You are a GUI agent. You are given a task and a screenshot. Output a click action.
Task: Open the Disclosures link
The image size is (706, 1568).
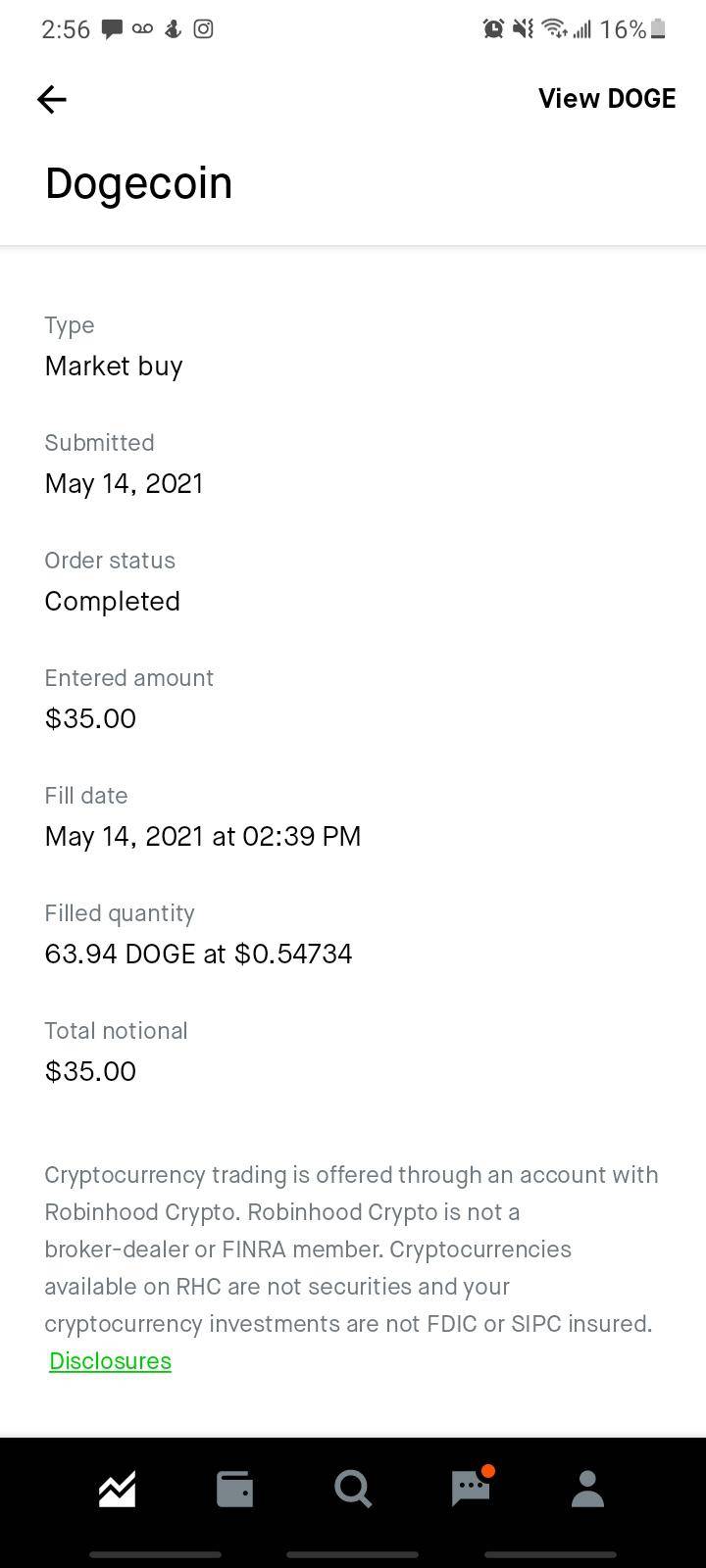[110, 1361]
